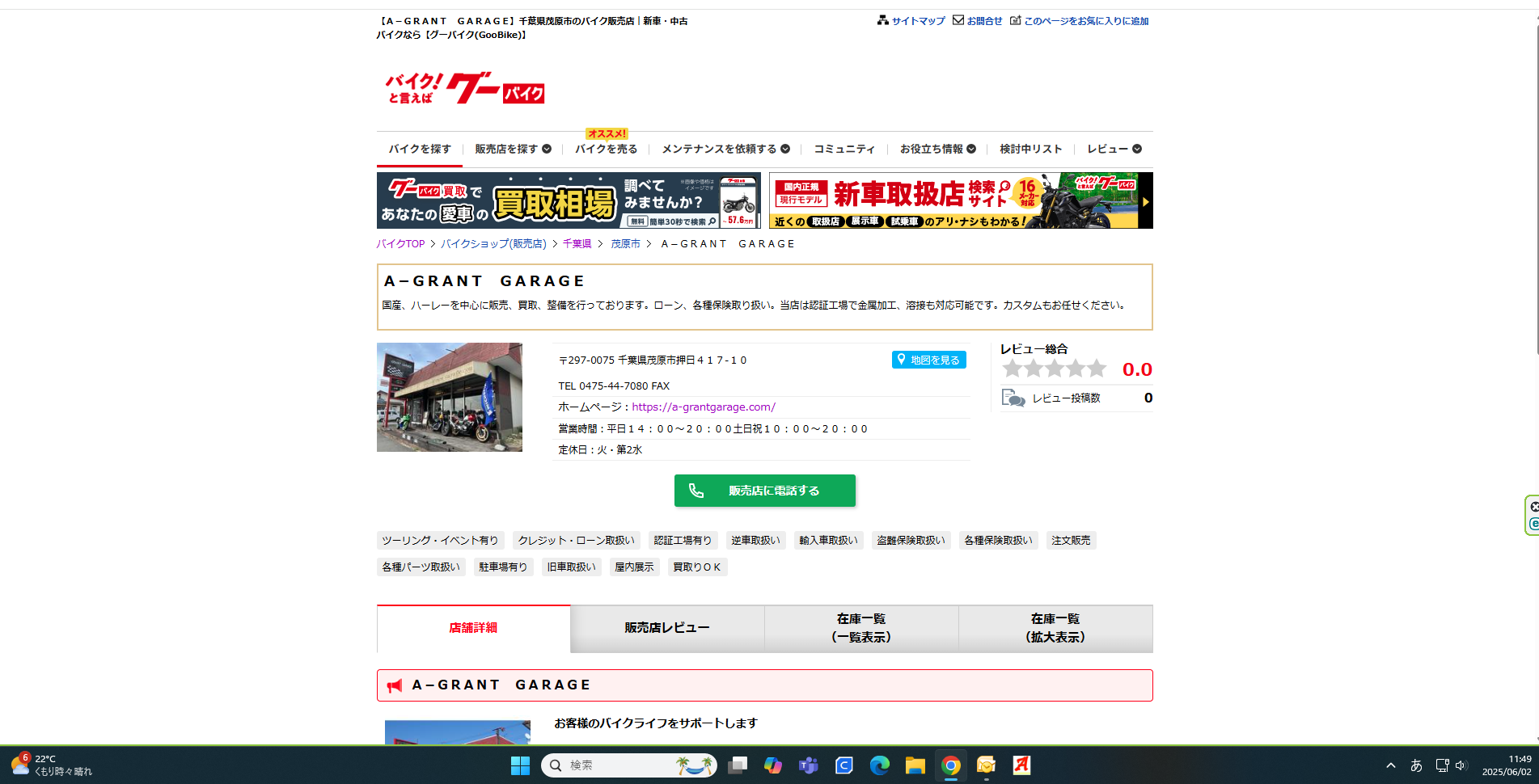Click the yellow arrow on the 新車取扱店 banner
Viewport: 1539px width, 784px height.
click(x=1145, y=201)
